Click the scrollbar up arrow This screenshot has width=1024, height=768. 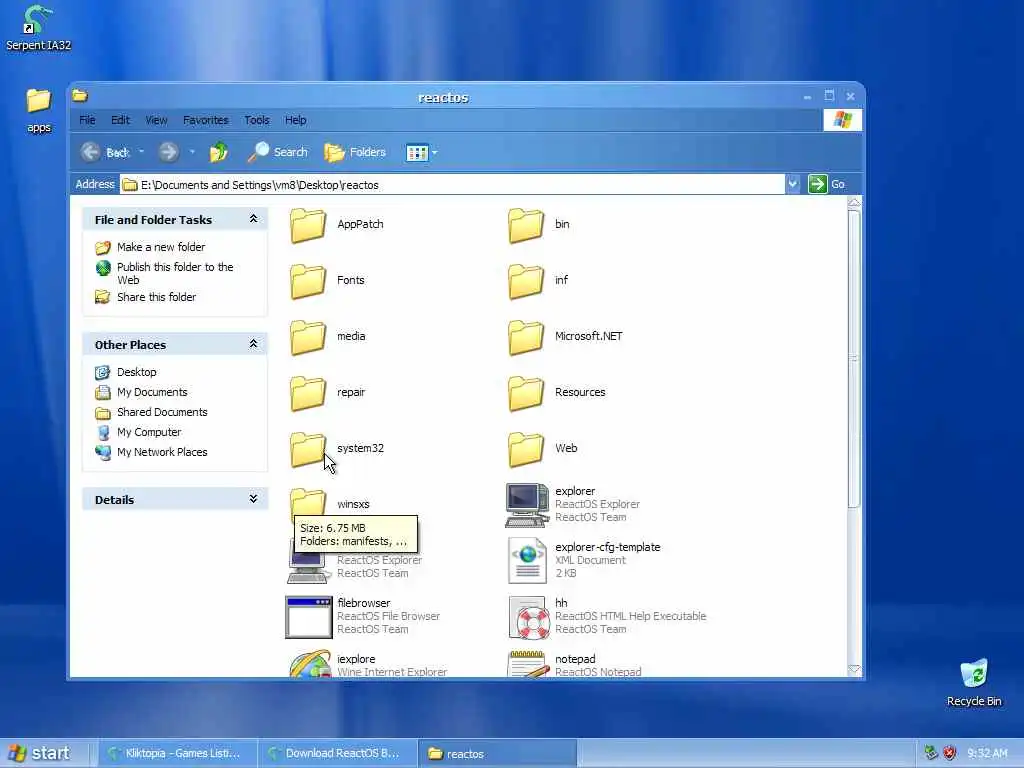click(854, 203)
